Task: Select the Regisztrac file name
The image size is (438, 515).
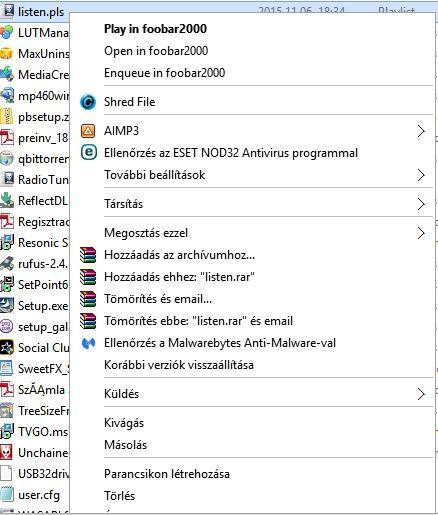Action: (x=43, y=222)
